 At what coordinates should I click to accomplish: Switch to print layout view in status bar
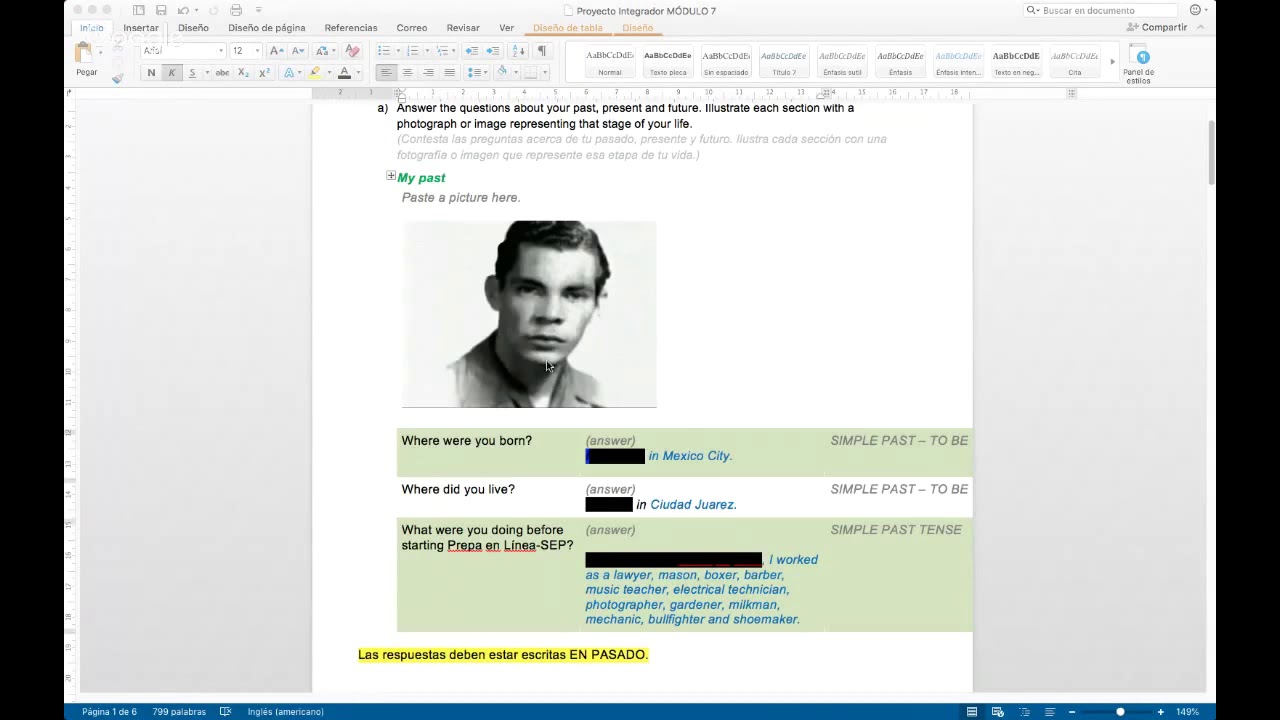point(972,711)
